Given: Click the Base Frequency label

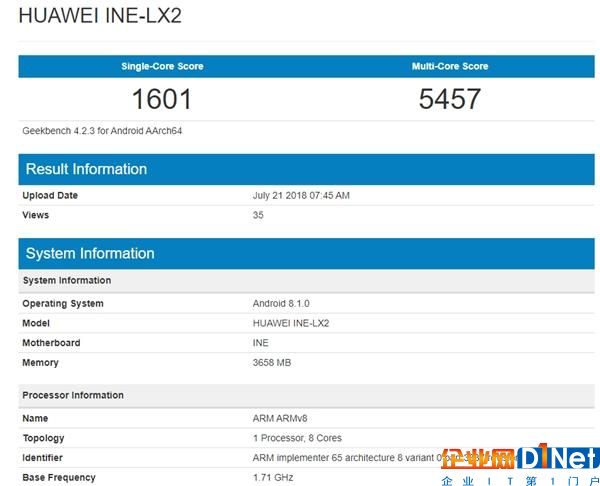Looking at the screenshot, I should (x=59, y=478).
